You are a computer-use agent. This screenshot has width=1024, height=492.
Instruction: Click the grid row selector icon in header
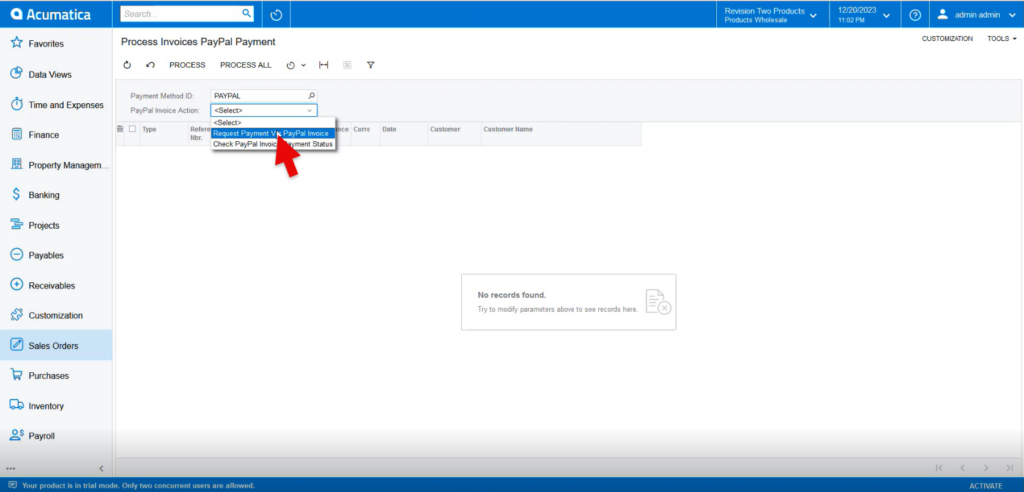120,129
